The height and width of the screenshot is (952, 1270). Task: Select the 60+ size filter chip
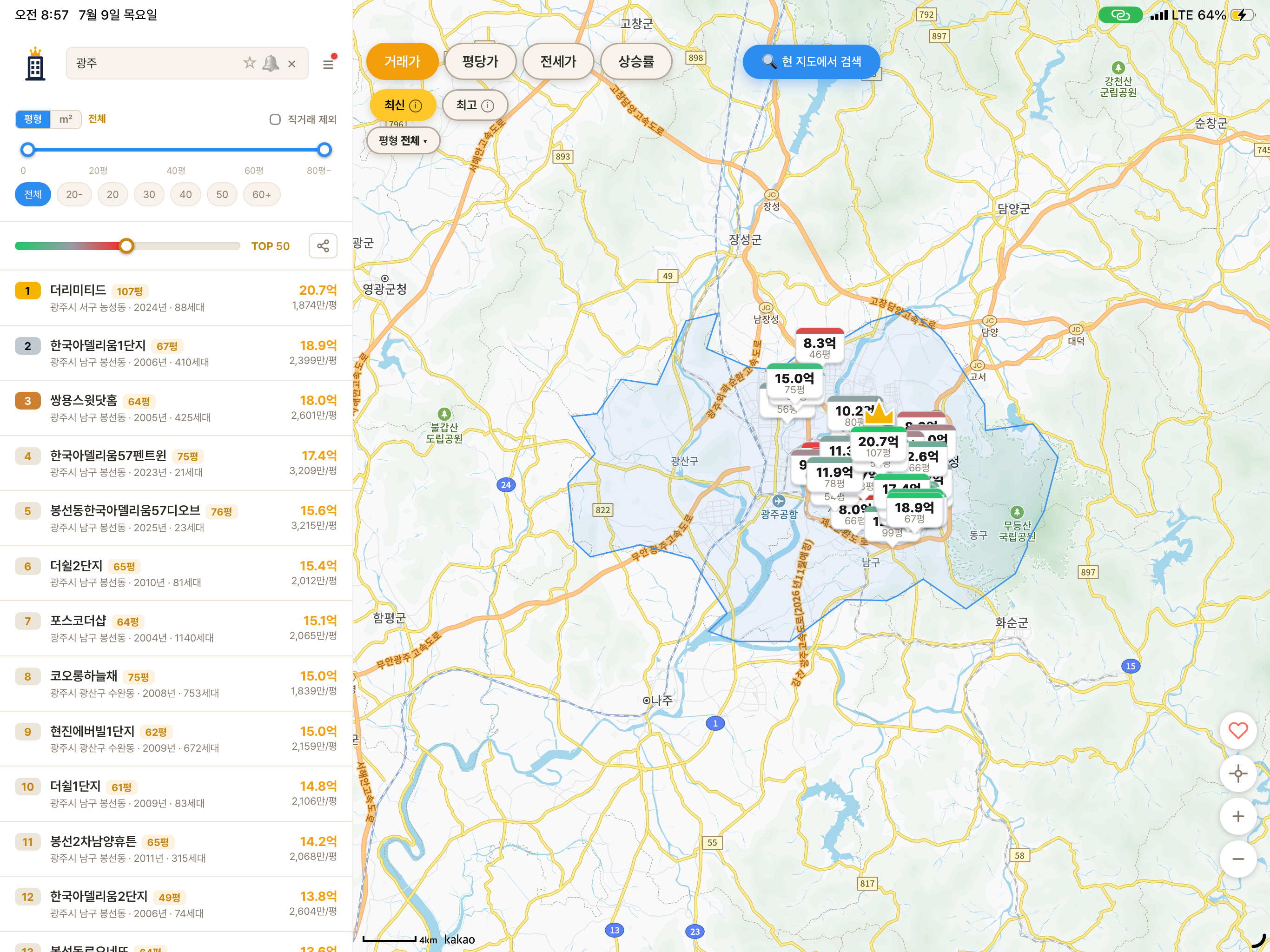tap(262, 195)
